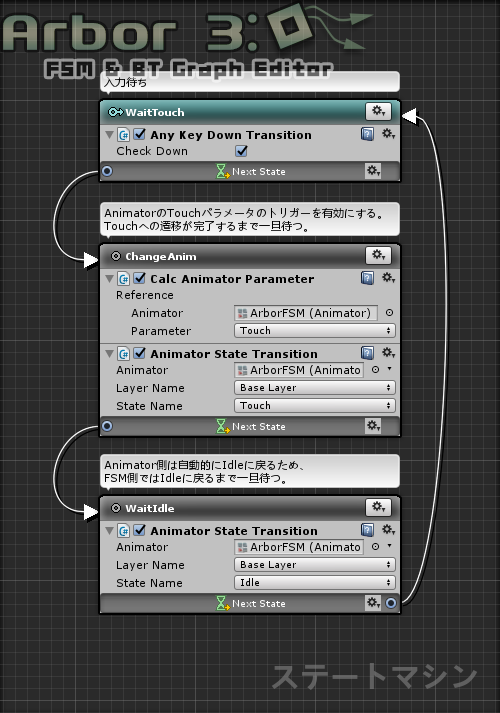Open State Name dropdown set to Touch
This screenshot has height=713, width=500.
coord(315,405)
